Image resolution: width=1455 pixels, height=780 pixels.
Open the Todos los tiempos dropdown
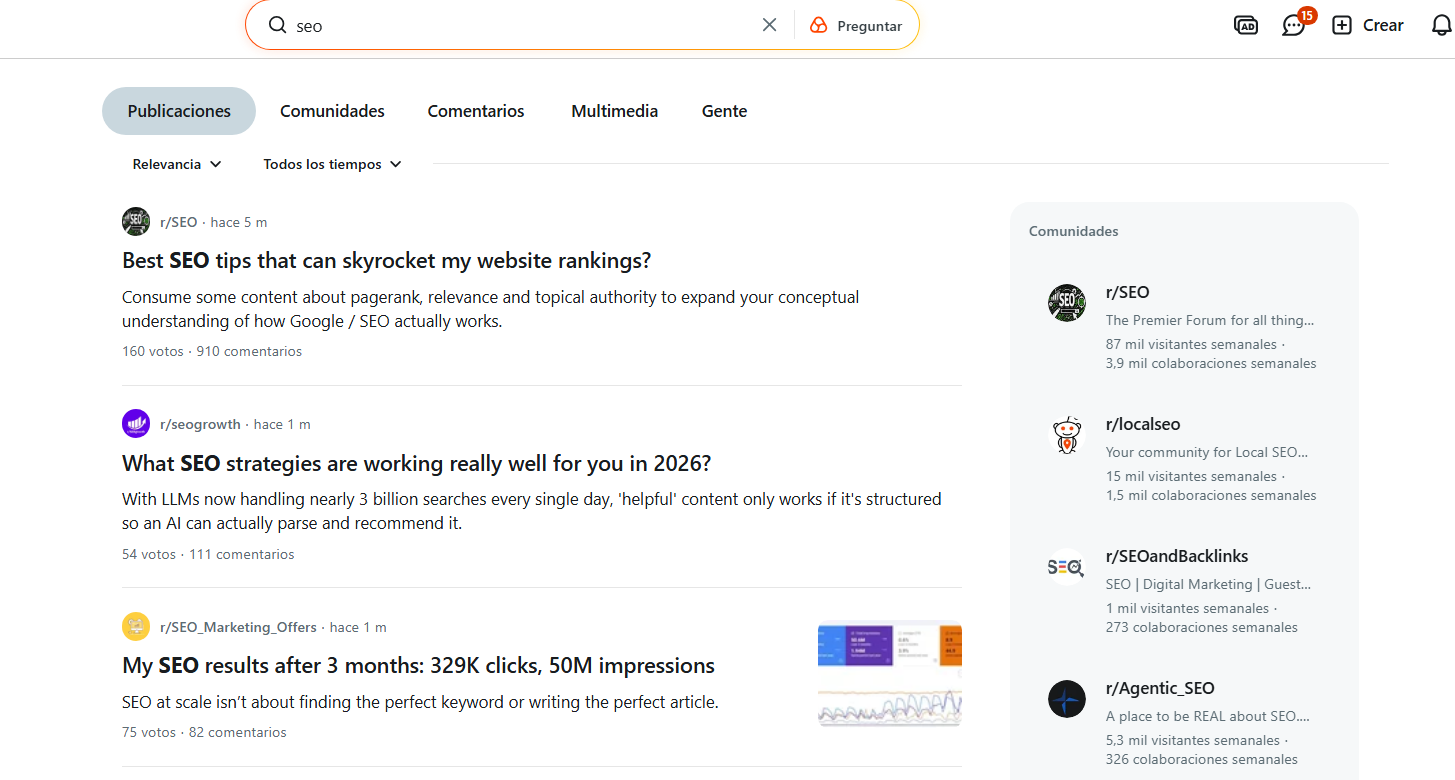[332, 164]
